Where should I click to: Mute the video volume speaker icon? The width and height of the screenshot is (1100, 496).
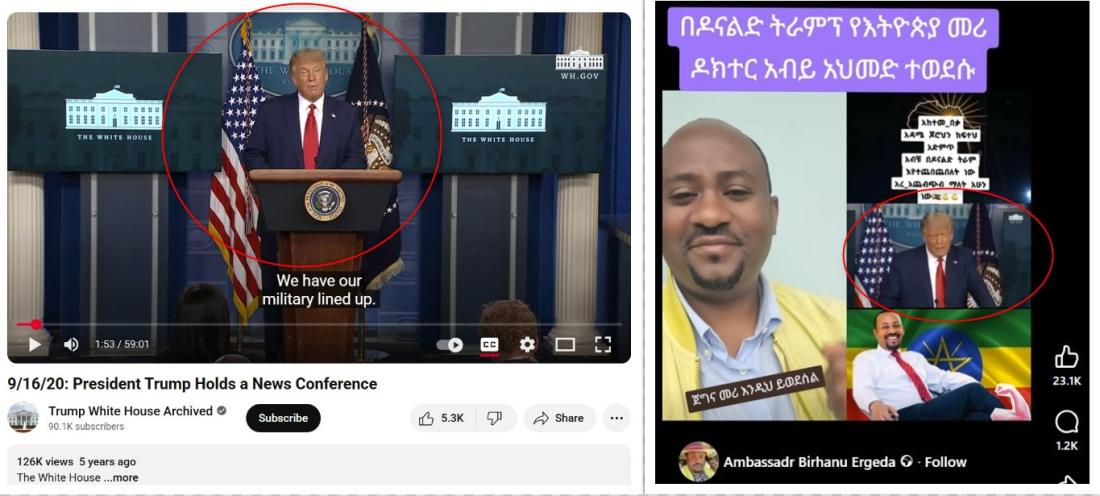click(71, 344)
